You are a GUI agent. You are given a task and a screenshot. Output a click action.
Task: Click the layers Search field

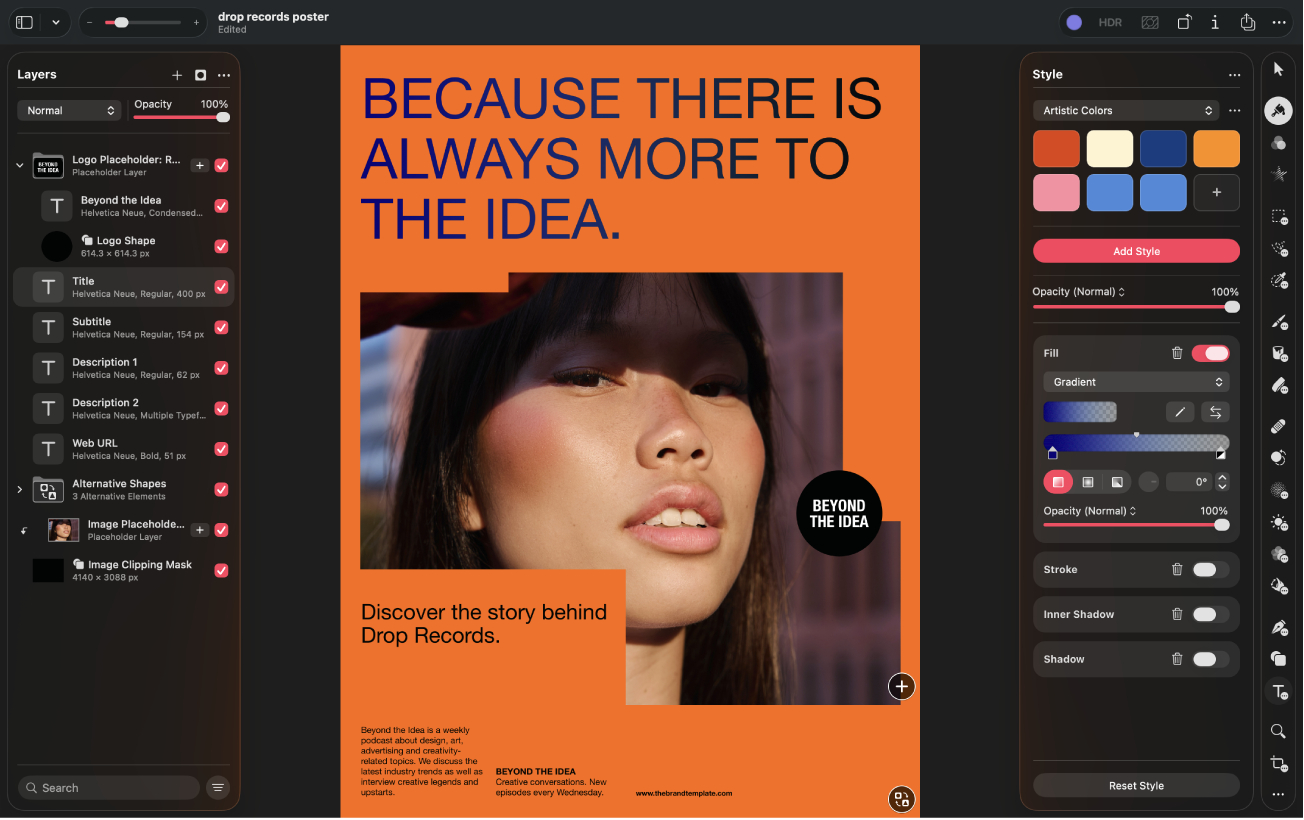click(x=108, y=788)
